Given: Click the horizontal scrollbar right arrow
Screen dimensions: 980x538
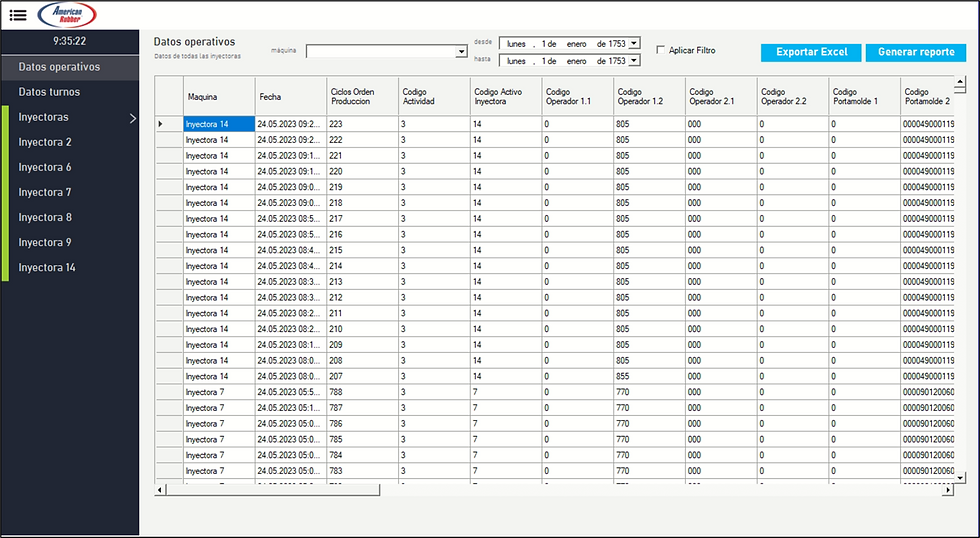Looking at the screenshot, I should click(948, 490).
